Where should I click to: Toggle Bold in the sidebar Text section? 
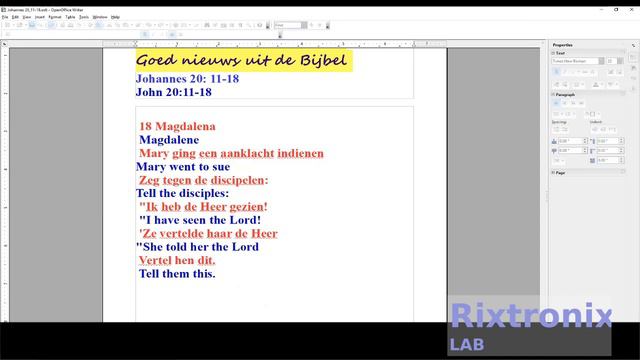pos(556,72)
